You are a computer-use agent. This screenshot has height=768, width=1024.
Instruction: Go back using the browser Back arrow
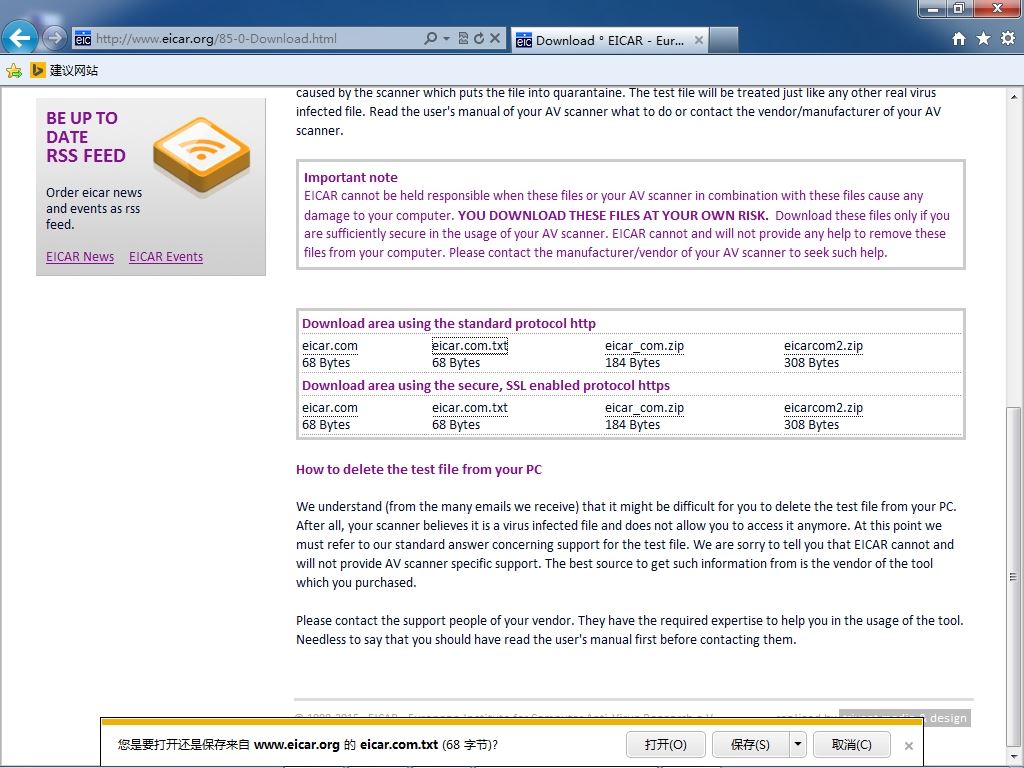(x=20, y=38)
